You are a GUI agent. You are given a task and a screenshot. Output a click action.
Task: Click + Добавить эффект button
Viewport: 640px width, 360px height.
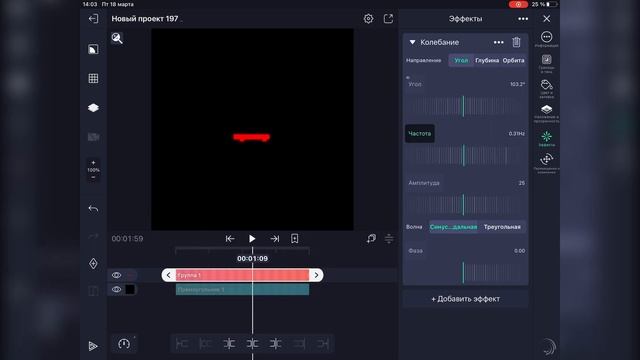465,299
